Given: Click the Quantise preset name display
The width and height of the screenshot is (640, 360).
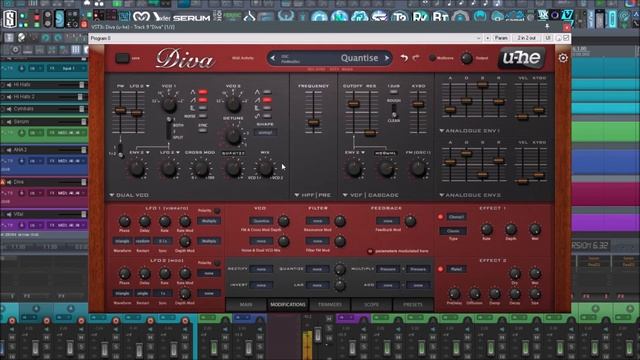Looking at the screenshot, I should click(x=359, y=58).
